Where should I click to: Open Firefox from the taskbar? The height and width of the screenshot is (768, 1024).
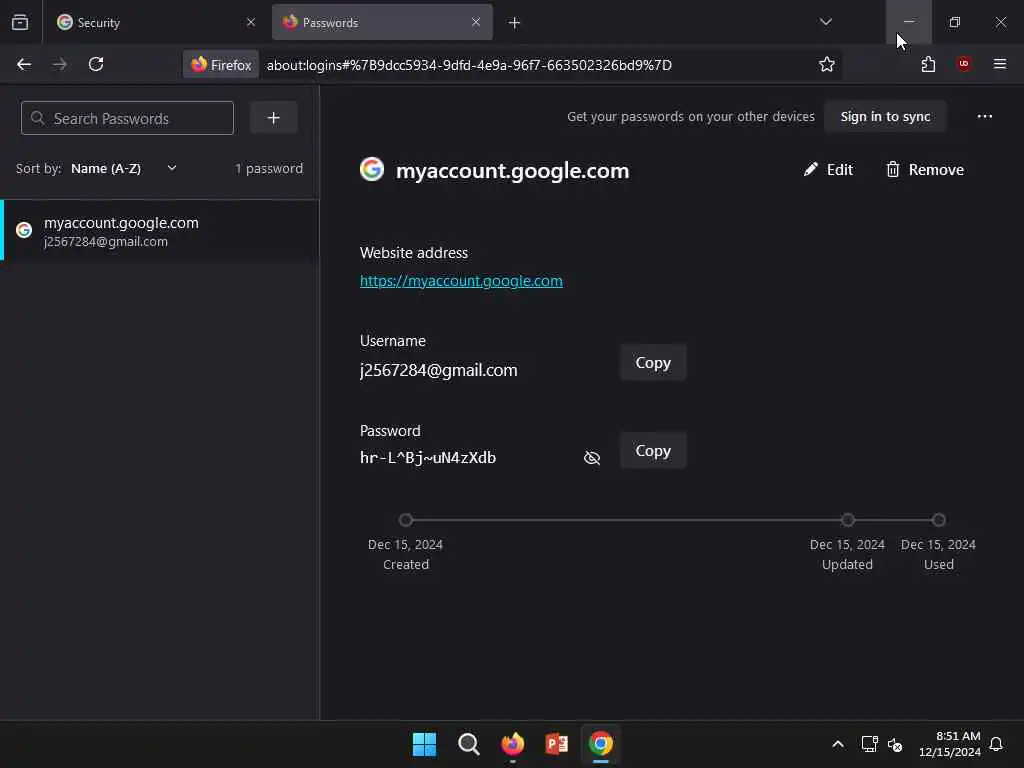pyautogui.click(x=513, y=744)
